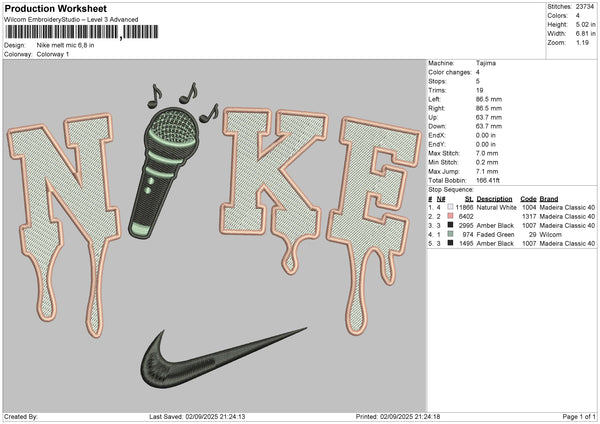Image resolution: width=600 pixels, height=424 pixels.
Task: Click the music notes above the microphone
Action: tap(184, 99)
